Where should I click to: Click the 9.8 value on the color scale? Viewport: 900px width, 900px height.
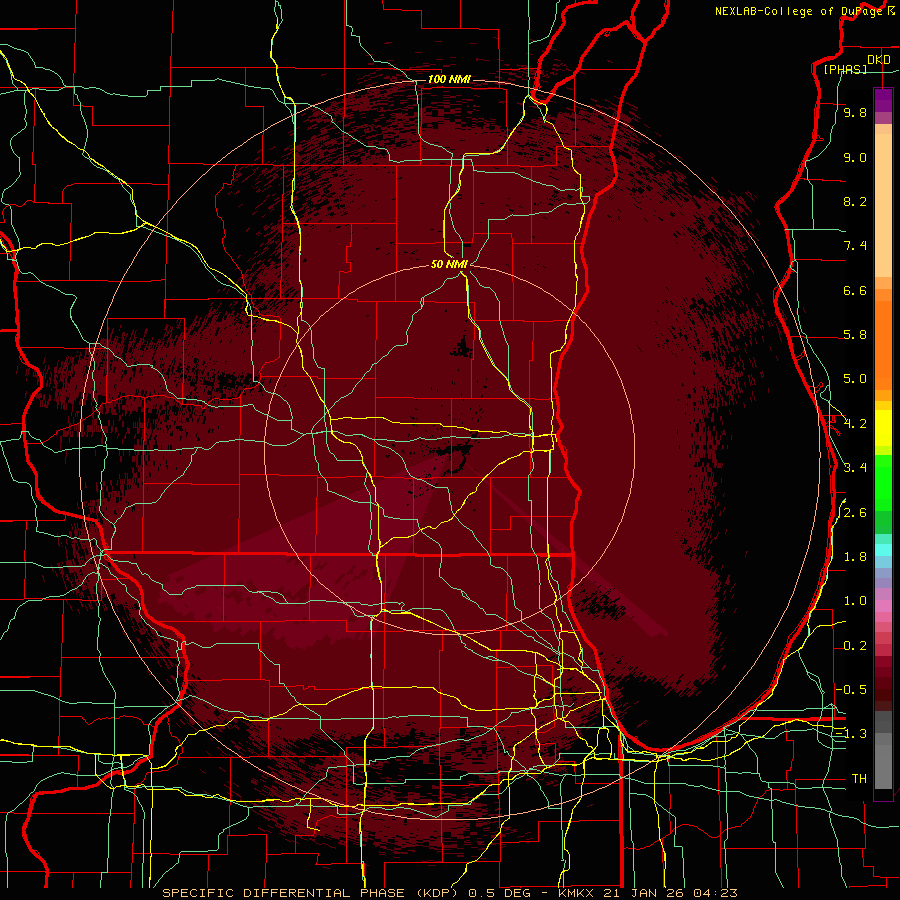[855, 112]
